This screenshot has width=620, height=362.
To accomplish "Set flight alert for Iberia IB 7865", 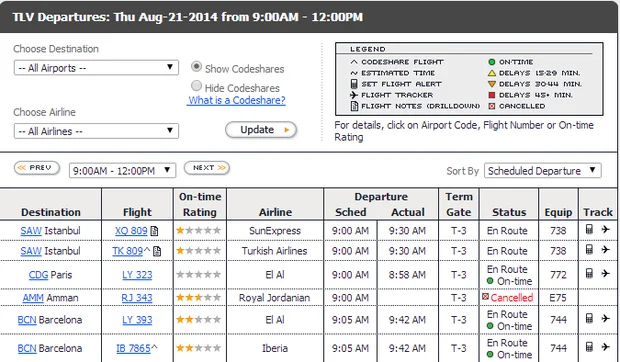I will tap(589, 347).
